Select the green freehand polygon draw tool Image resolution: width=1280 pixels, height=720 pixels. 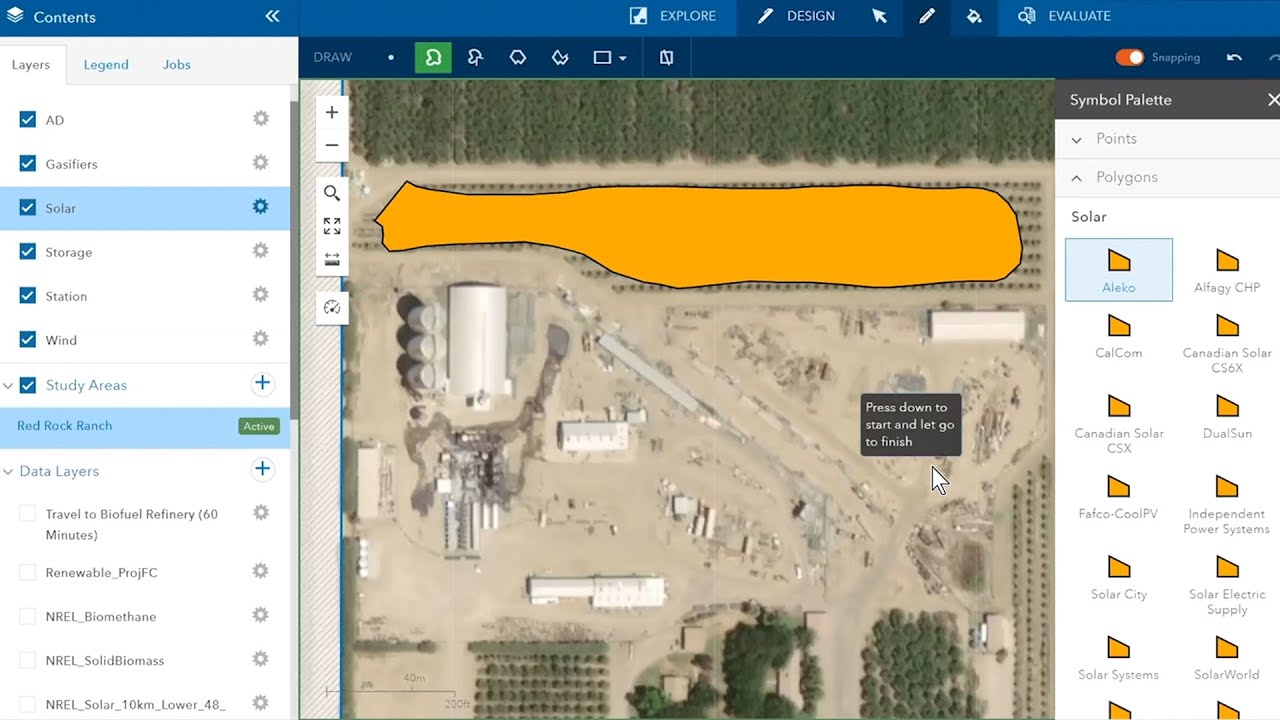tap(433, 58)
